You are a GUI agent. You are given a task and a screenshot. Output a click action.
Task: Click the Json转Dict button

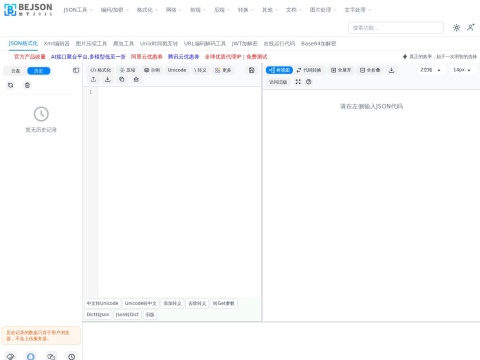pyautogui.click(x=127, y=314)
